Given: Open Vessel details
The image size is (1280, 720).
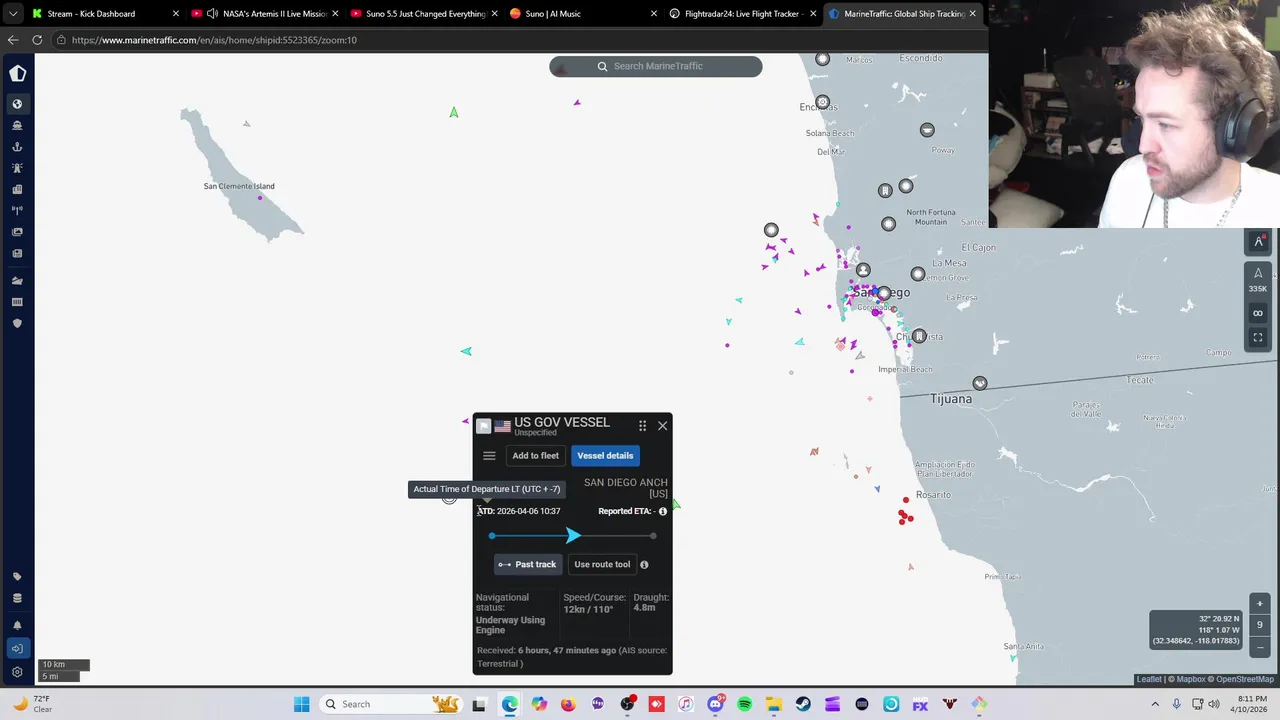Looking at the screenshot, I should point(605,455).
